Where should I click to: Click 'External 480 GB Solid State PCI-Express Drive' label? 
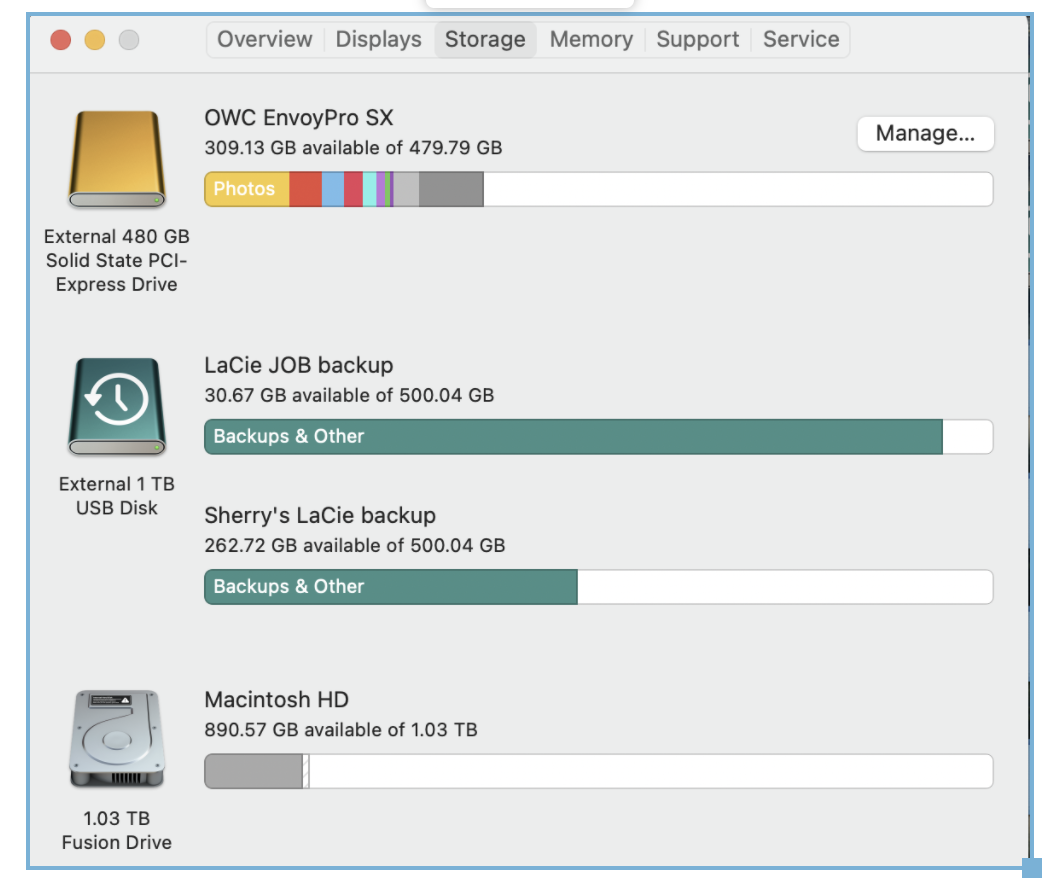click(117, 260)
